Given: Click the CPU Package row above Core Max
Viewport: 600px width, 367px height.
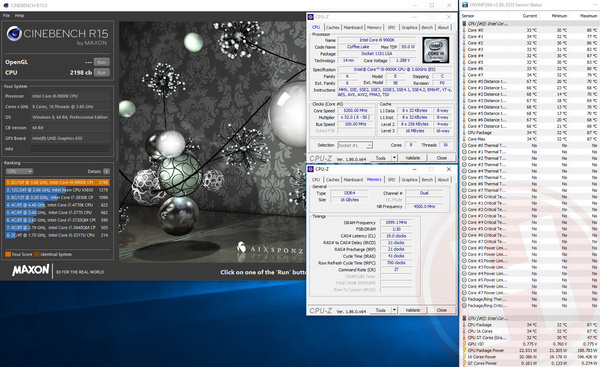Looking at the screenshot, I should [x=530, y=133].
